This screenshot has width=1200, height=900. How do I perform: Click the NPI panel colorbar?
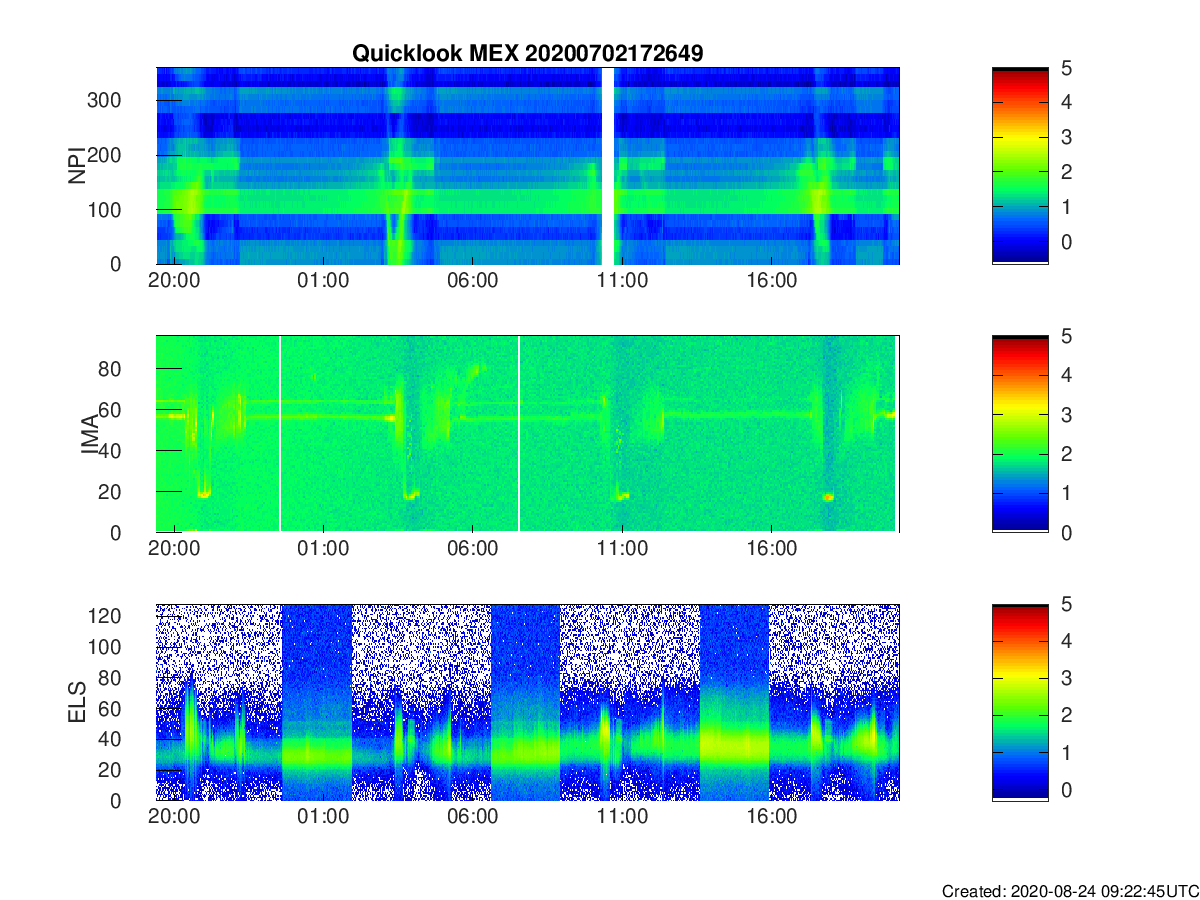(1020, 166)
